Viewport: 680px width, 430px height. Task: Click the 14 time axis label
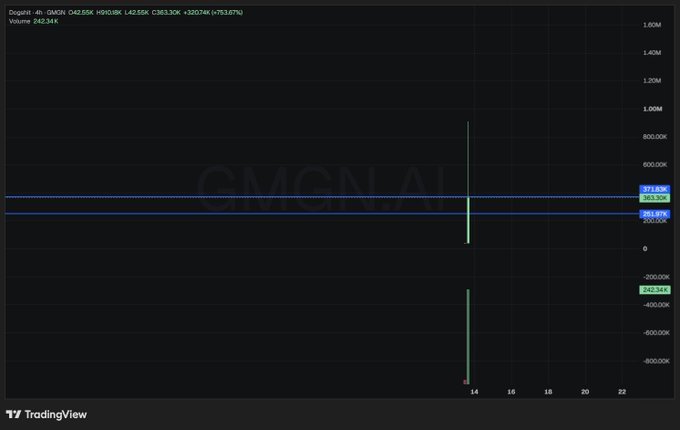click(x=474, y=392)
